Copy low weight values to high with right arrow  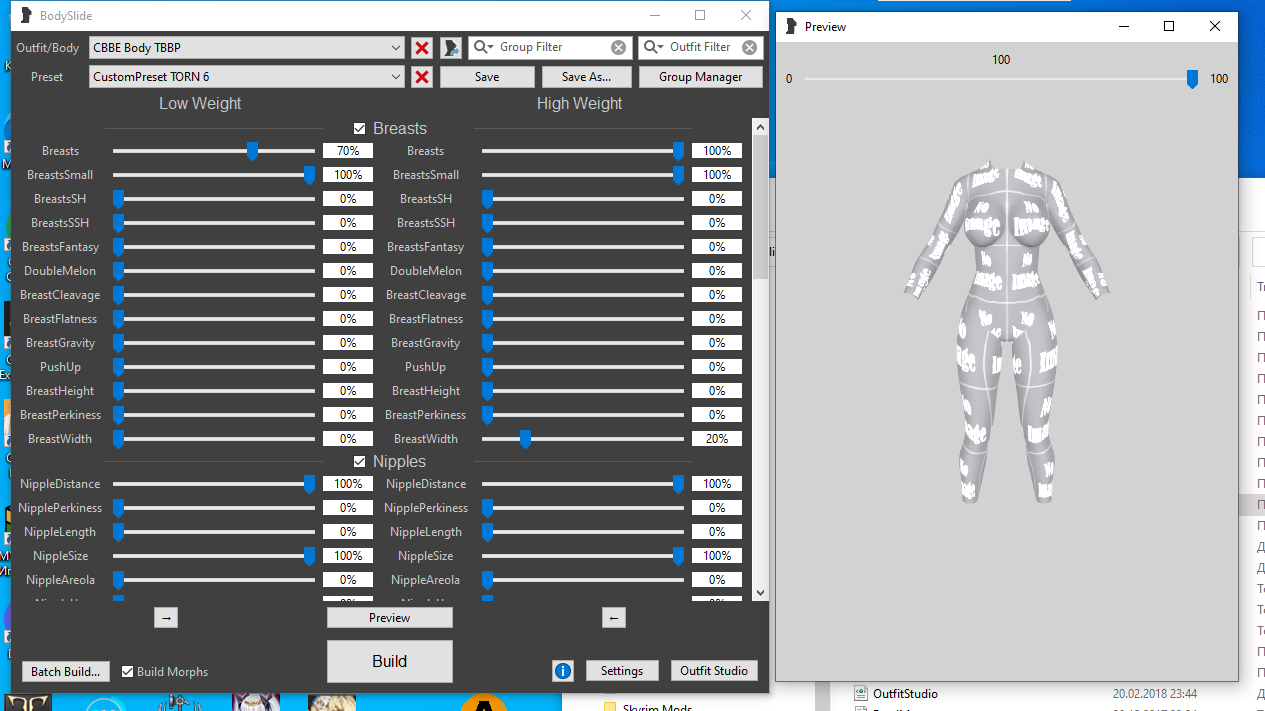point(166,618)
